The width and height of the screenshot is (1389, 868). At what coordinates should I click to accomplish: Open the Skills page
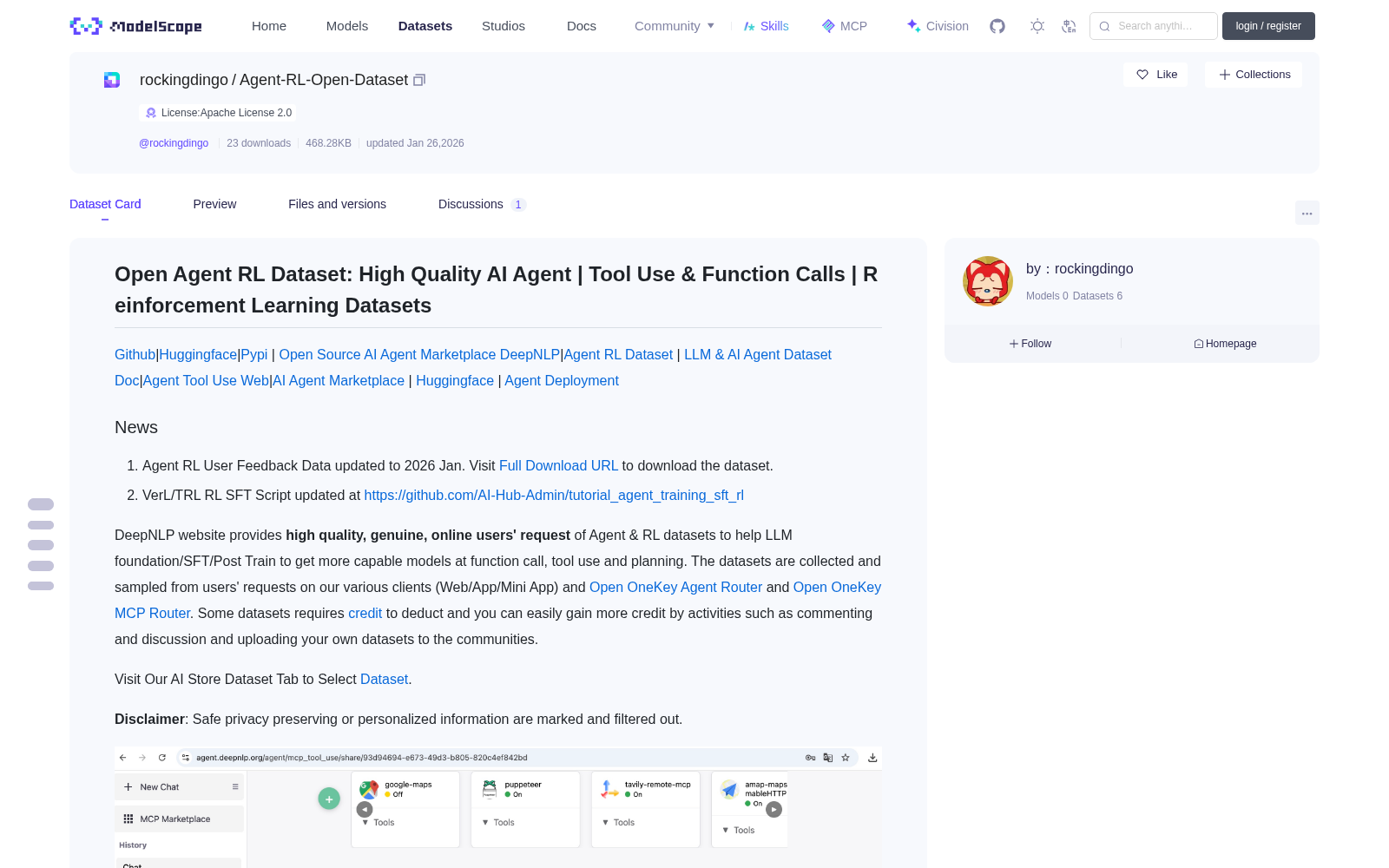click(767, 26)
